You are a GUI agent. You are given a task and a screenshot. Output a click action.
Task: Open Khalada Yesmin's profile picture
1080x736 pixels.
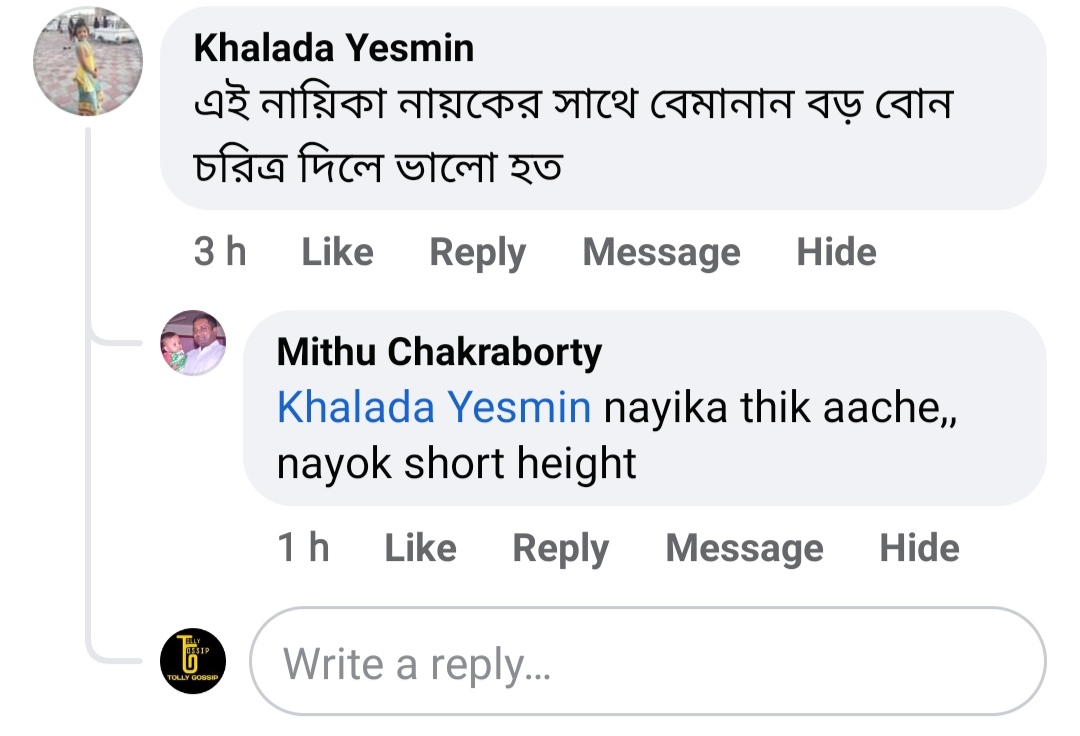coord(88,61)
